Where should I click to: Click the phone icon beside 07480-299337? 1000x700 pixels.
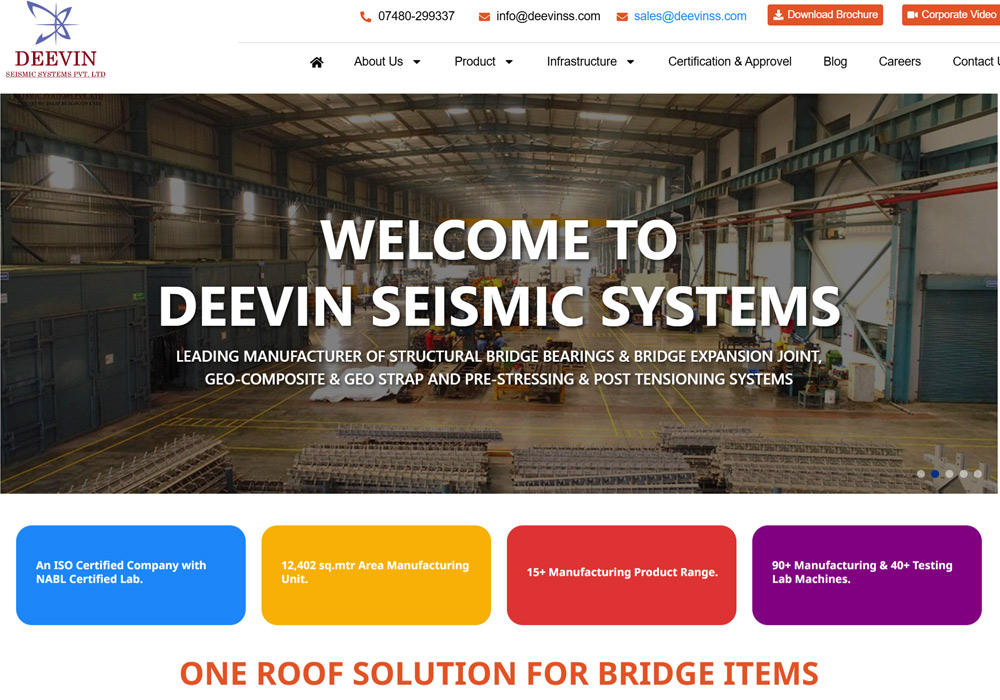click(365, 17)
